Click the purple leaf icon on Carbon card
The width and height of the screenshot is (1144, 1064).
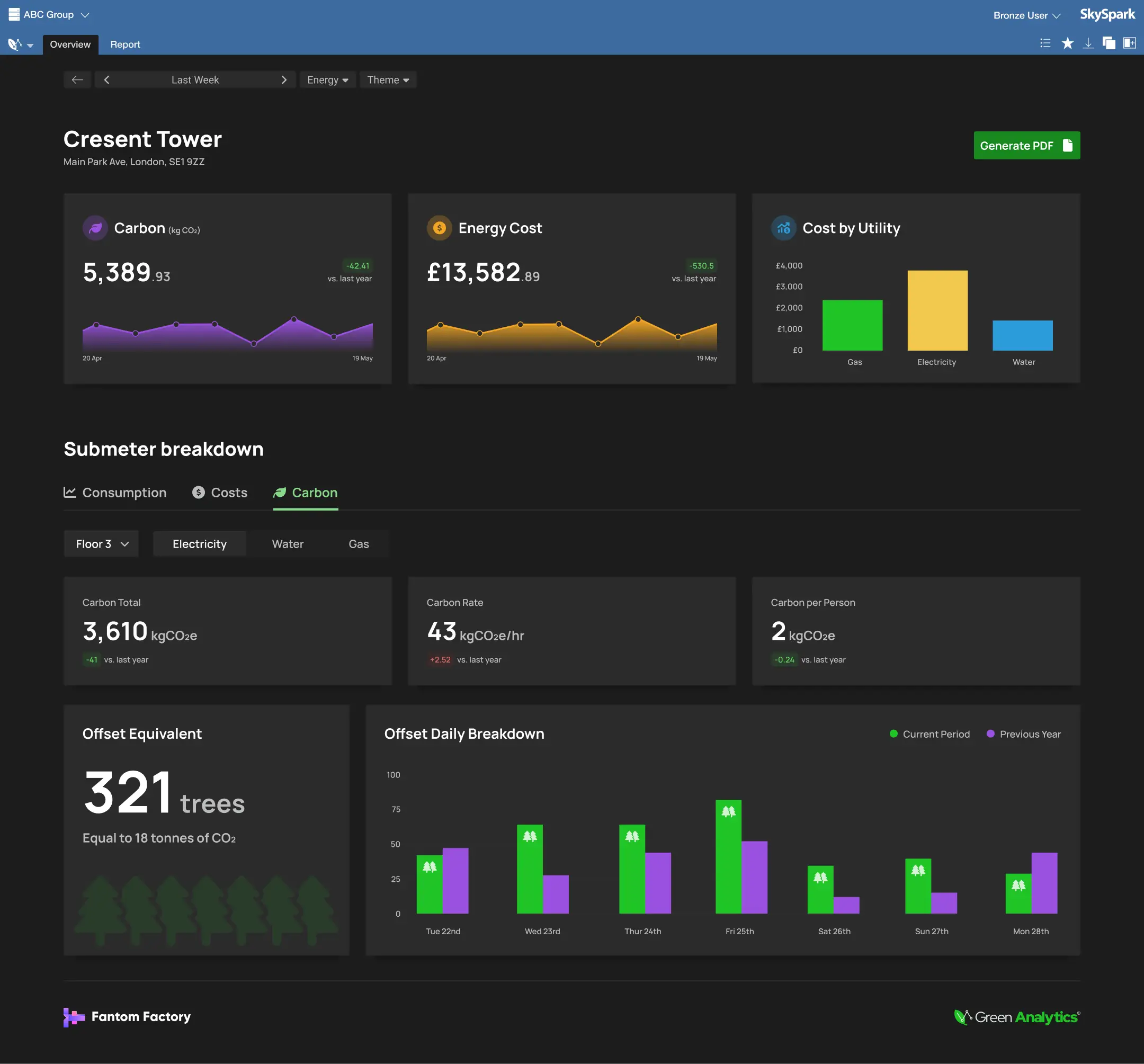[95, 228]
